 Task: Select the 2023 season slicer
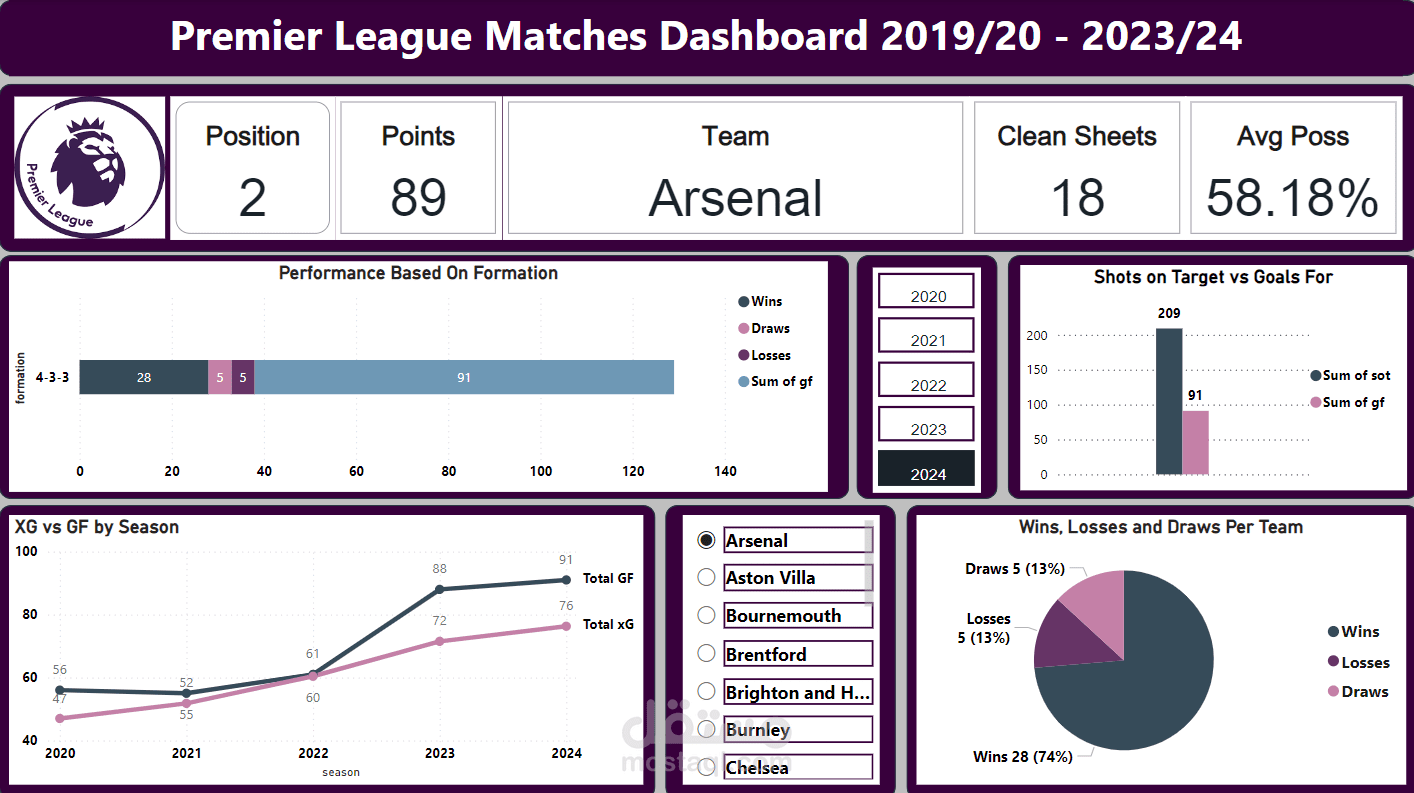point(926,424)
